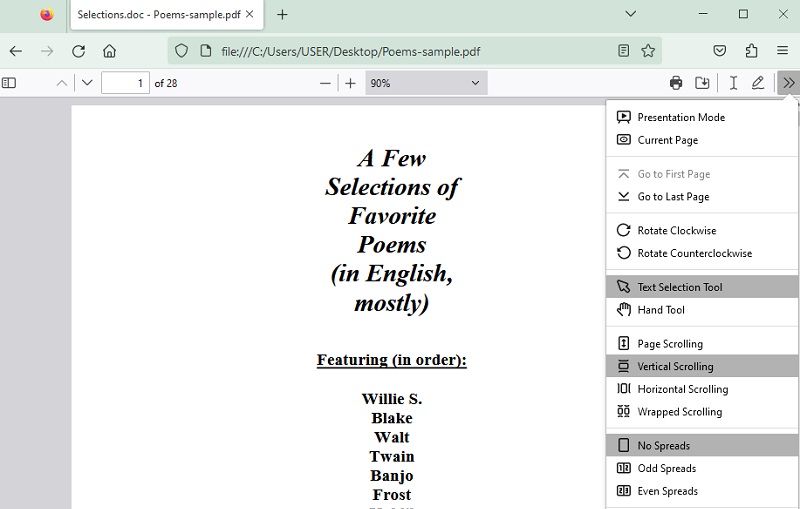Toggle reader view icon in address bar
Viewport: 800px width, 509px height.
623,50
